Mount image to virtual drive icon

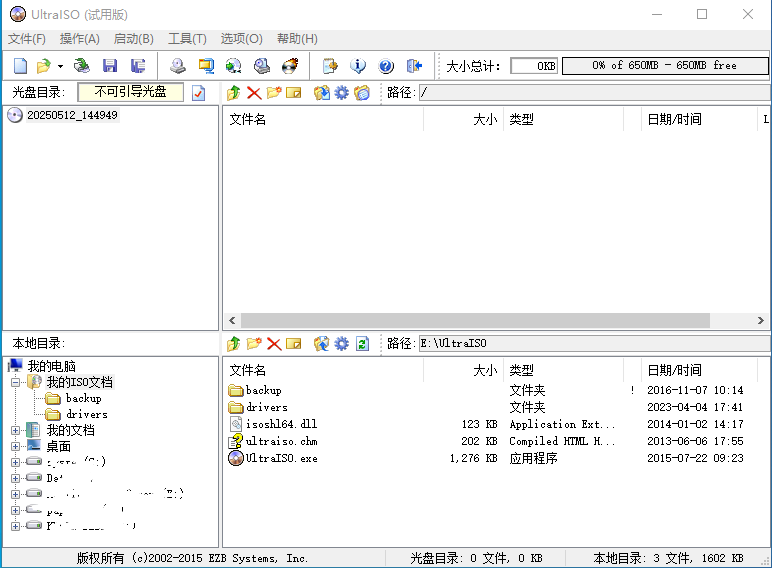[x=261, y=65]
